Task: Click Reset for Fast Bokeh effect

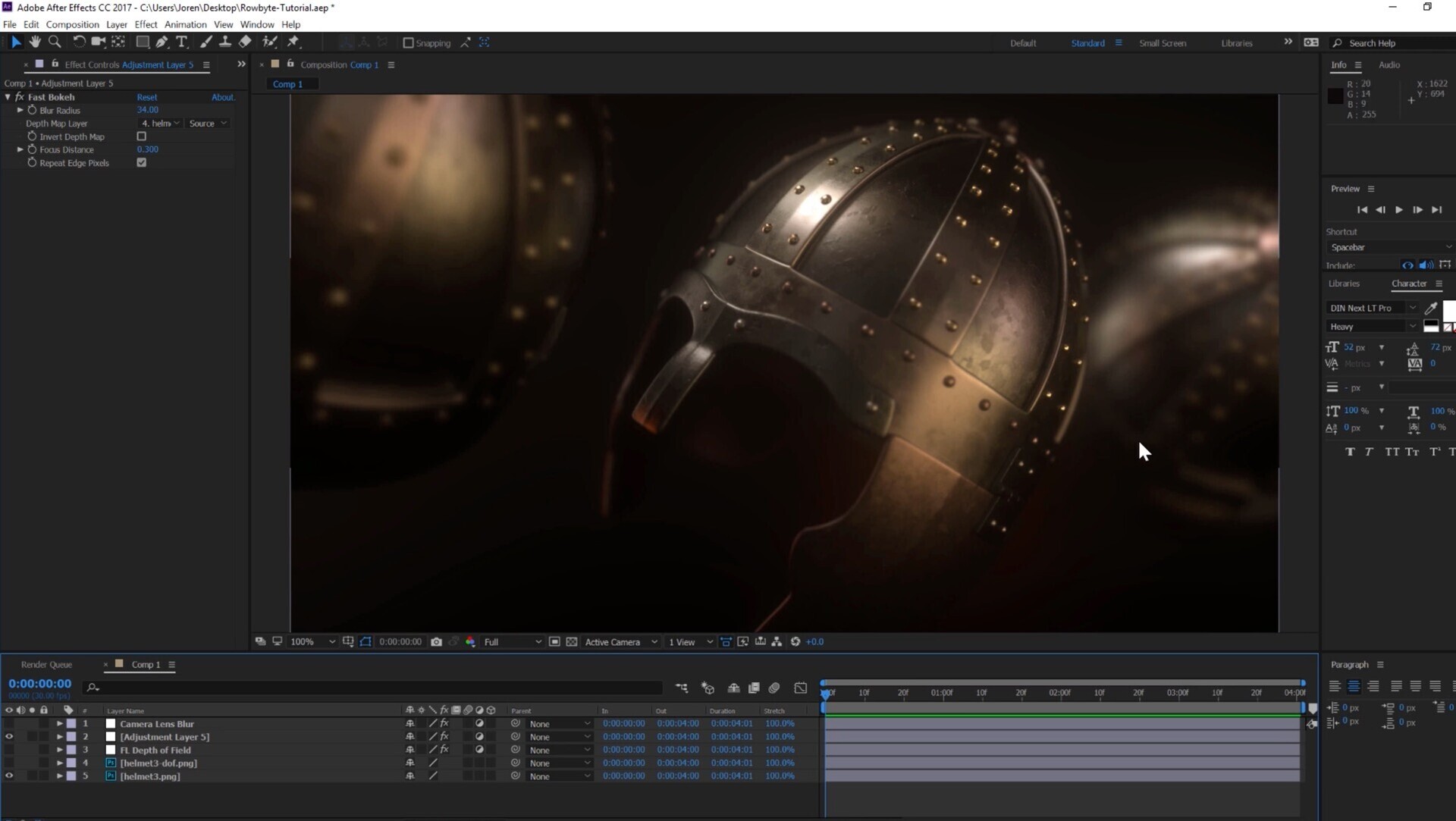Action: tap(147, 97)
